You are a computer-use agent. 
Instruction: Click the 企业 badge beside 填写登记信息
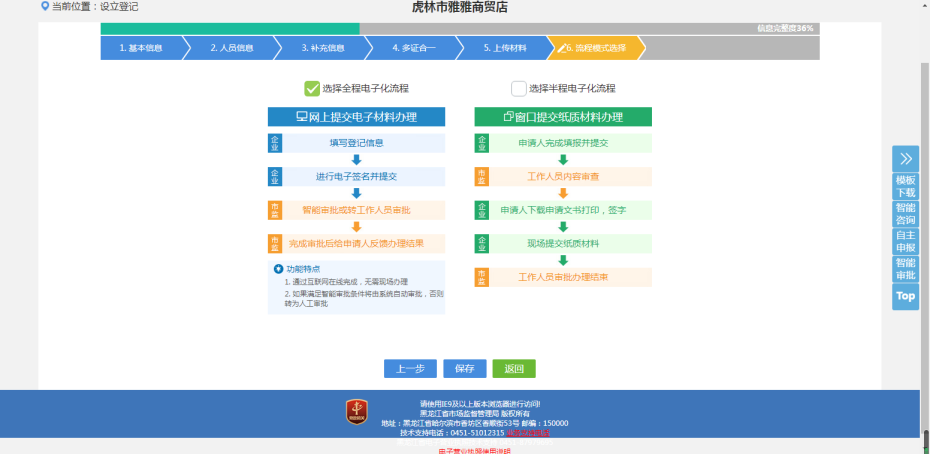[x=275, y=143]
